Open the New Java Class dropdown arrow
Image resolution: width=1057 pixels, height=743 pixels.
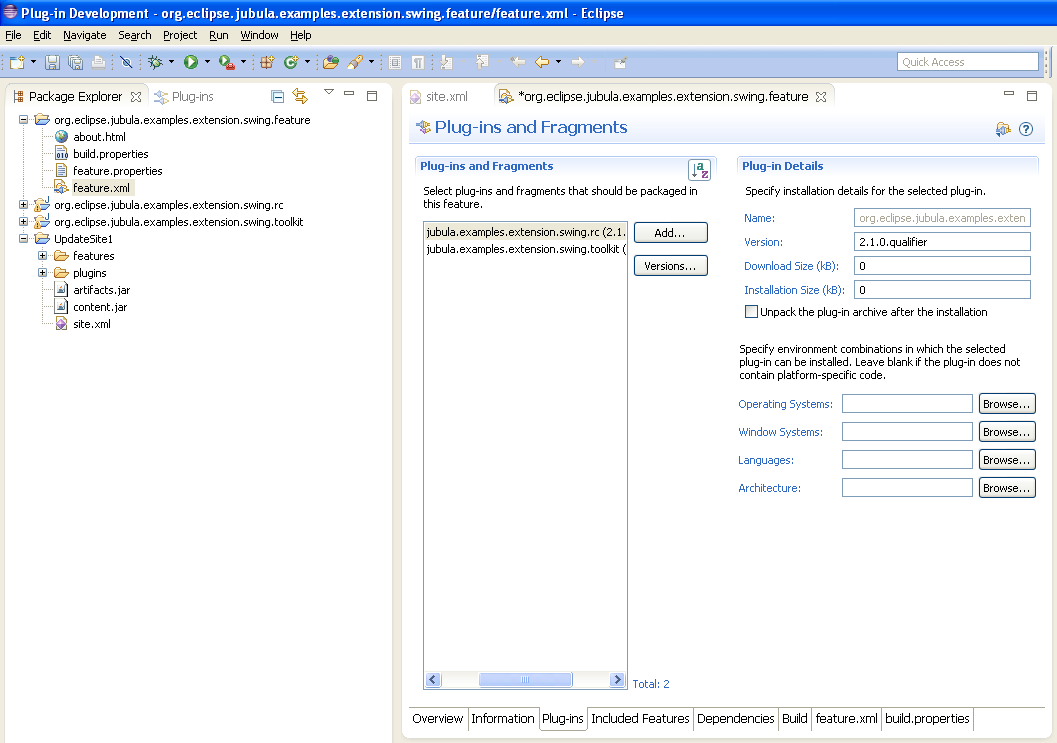pyautogui.click(x=307, y=62)
